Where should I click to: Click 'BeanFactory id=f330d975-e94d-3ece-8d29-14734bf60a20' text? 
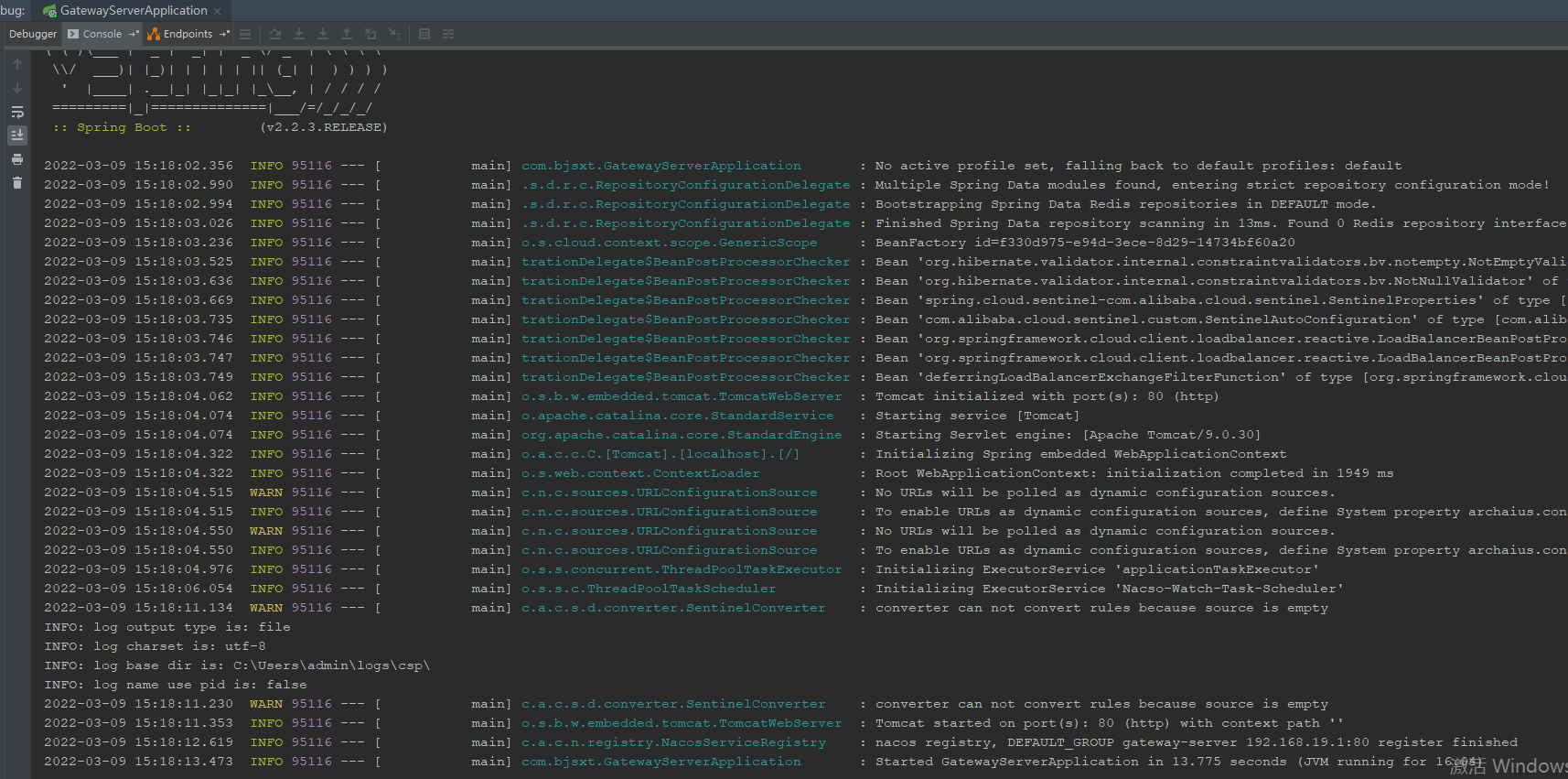(1085, 243)
